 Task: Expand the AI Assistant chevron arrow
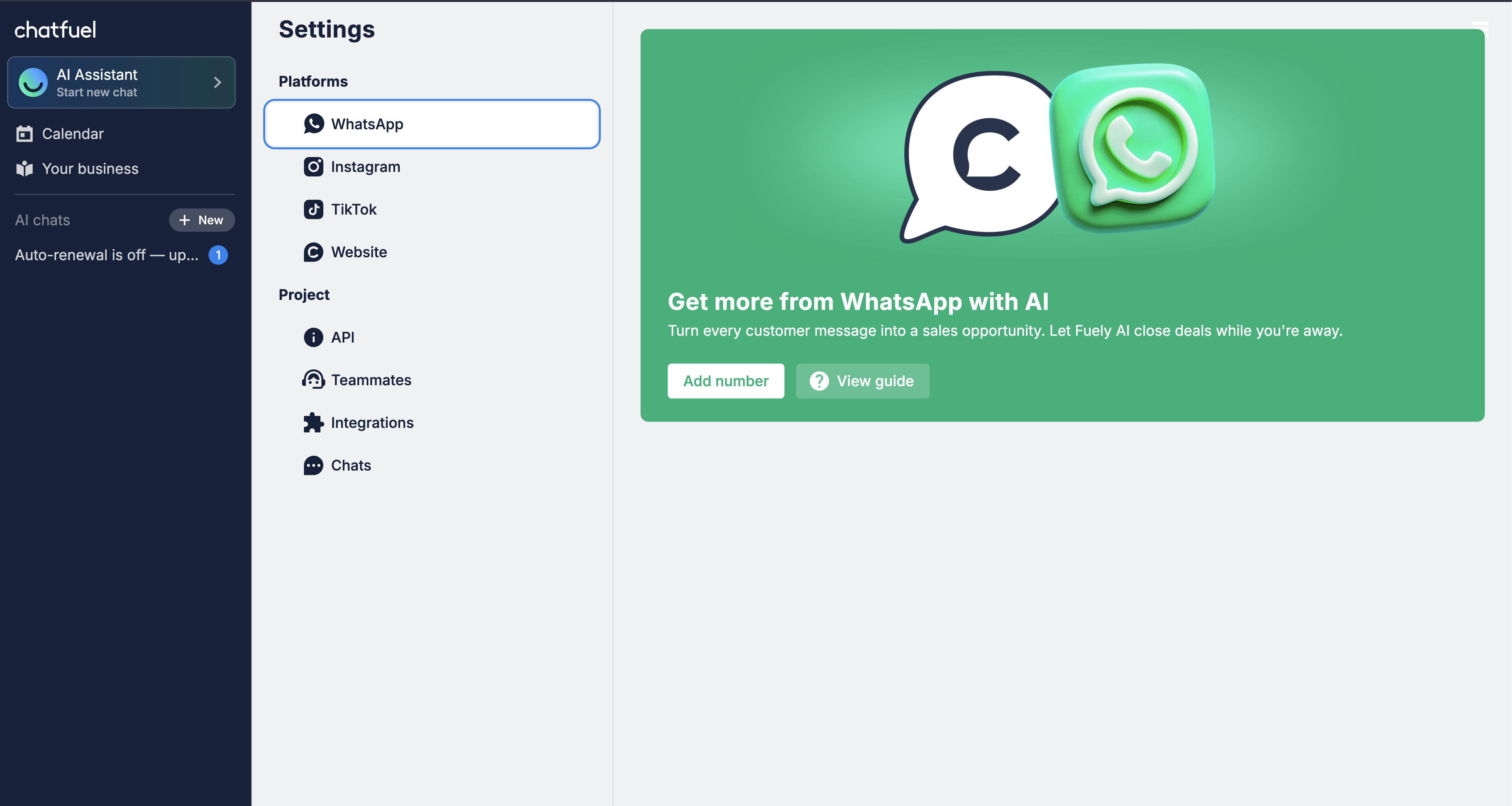point(218,83)
